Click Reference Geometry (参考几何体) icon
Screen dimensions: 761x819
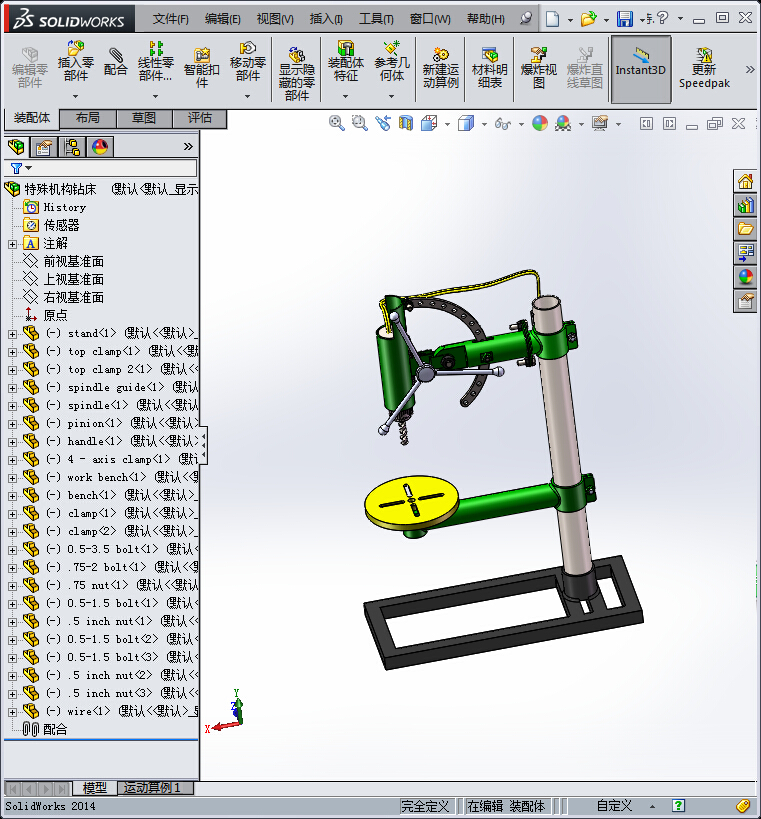click(392, 61)
